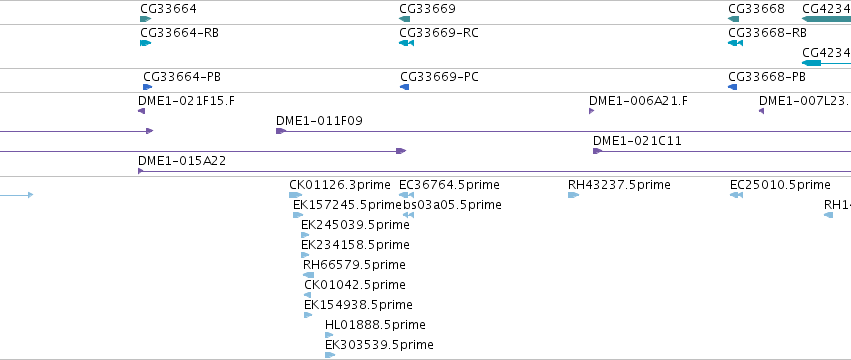Click the RH66579.5prime reverse arrow
This screenshot has height=360, width=851.
click(308, 275)
